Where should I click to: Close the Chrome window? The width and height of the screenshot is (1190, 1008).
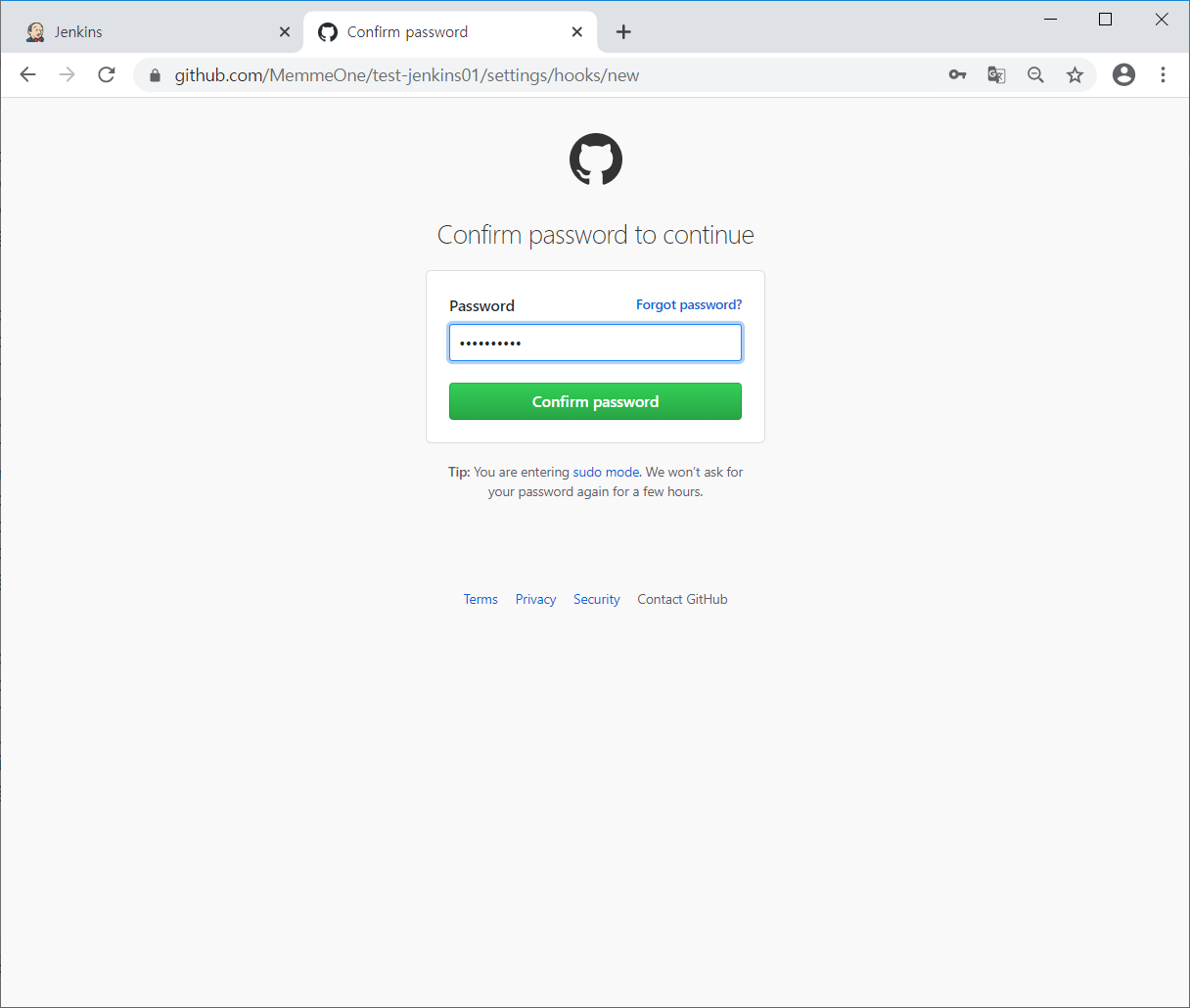[x=1162, y=20]
